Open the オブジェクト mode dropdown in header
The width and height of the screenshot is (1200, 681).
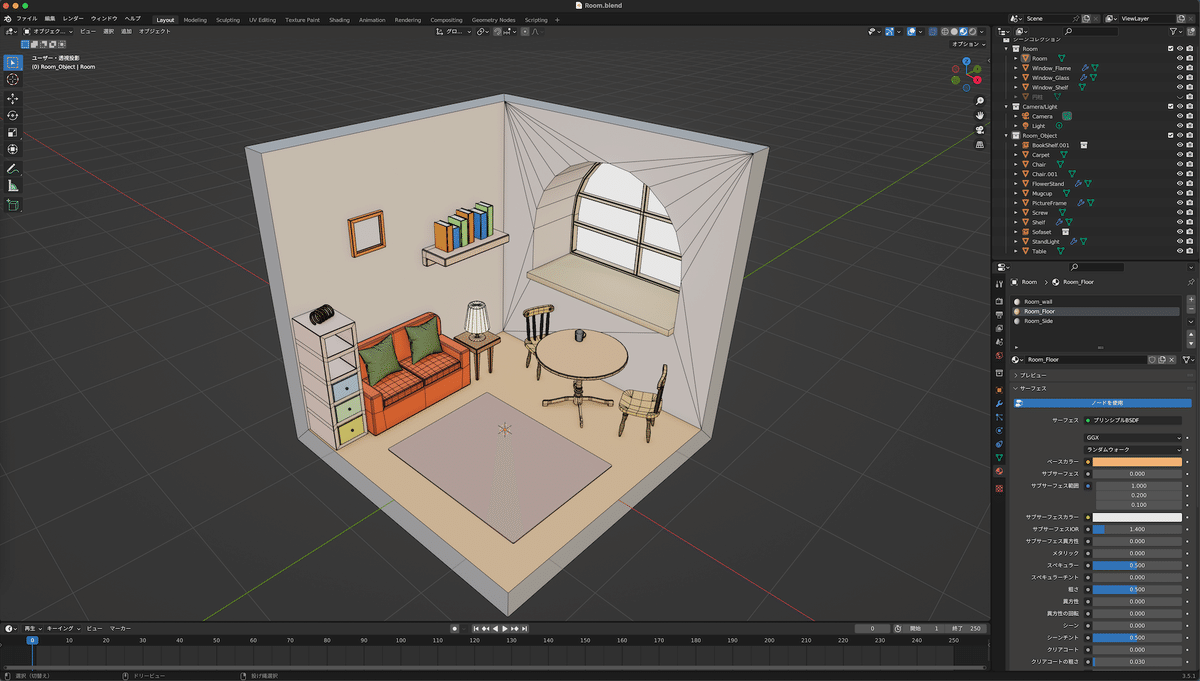click(x=48, y=31)
